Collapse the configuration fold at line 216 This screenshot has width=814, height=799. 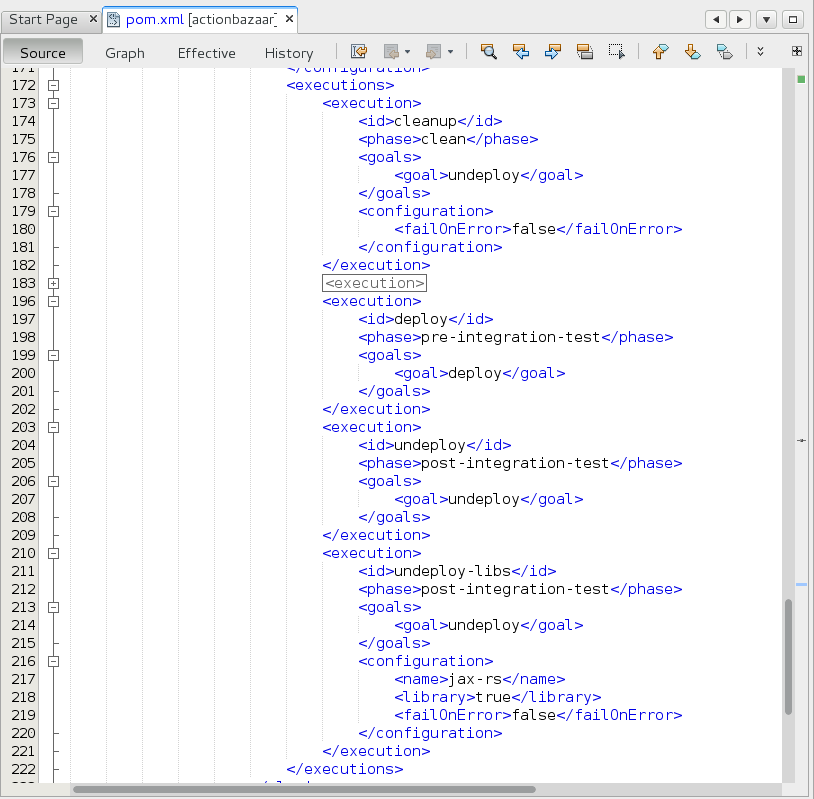tap(53, 661)
